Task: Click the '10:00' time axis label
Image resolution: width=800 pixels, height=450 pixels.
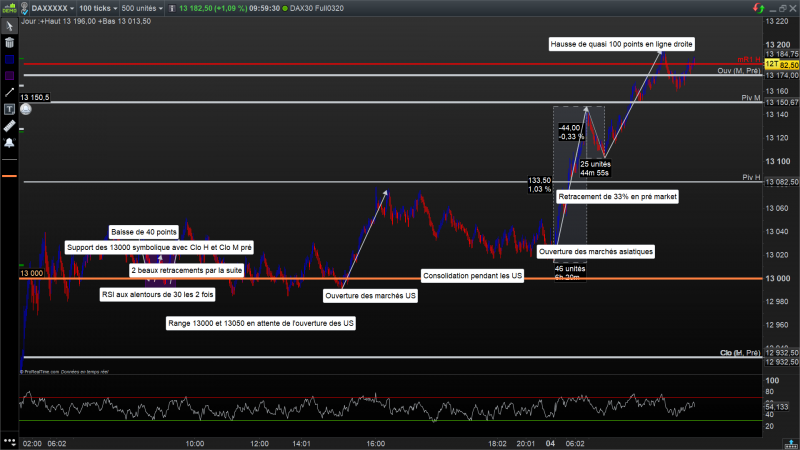Action: [194, 444]
